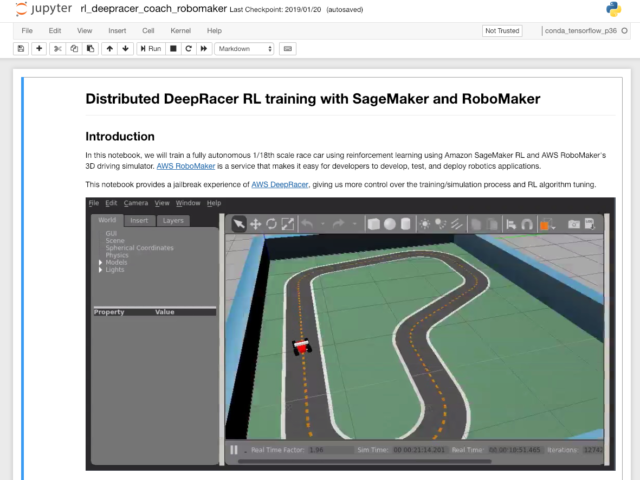
Task: Insert a cylinder shape in Gazebo
Action: pyautogui.click(x=405, y=224)
